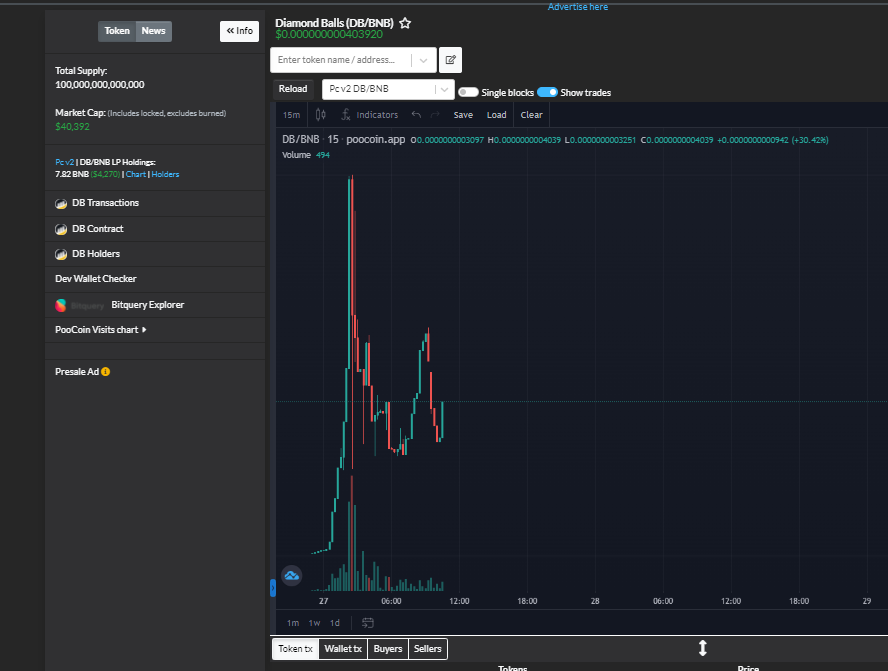
Task: Expand the token search dropdown arrow
Action: coord(424,60)
